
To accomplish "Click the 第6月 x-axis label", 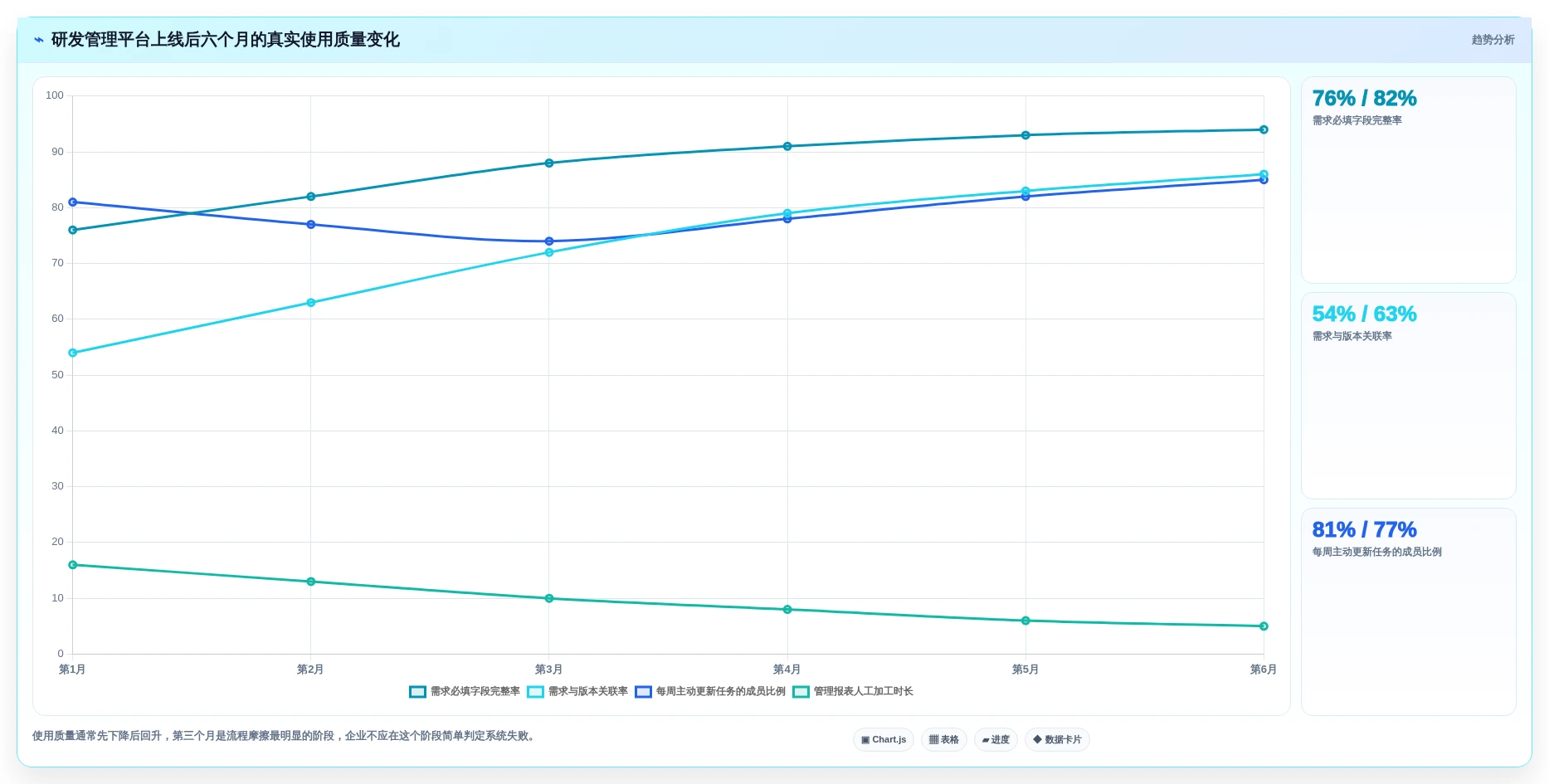I will pos(1263,670).
